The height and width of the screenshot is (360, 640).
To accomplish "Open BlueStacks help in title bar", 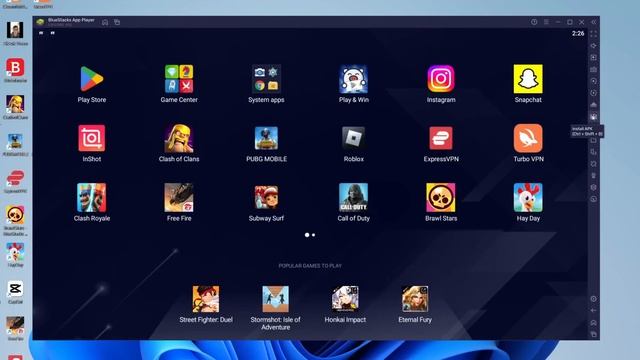I will point(534,22).
